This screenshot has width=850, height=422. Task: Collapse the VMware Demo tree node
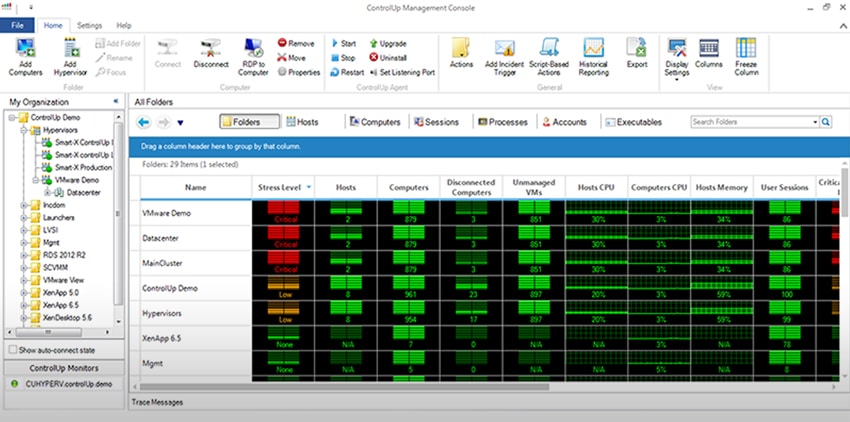pyautogui.click(x=36, y=180)
